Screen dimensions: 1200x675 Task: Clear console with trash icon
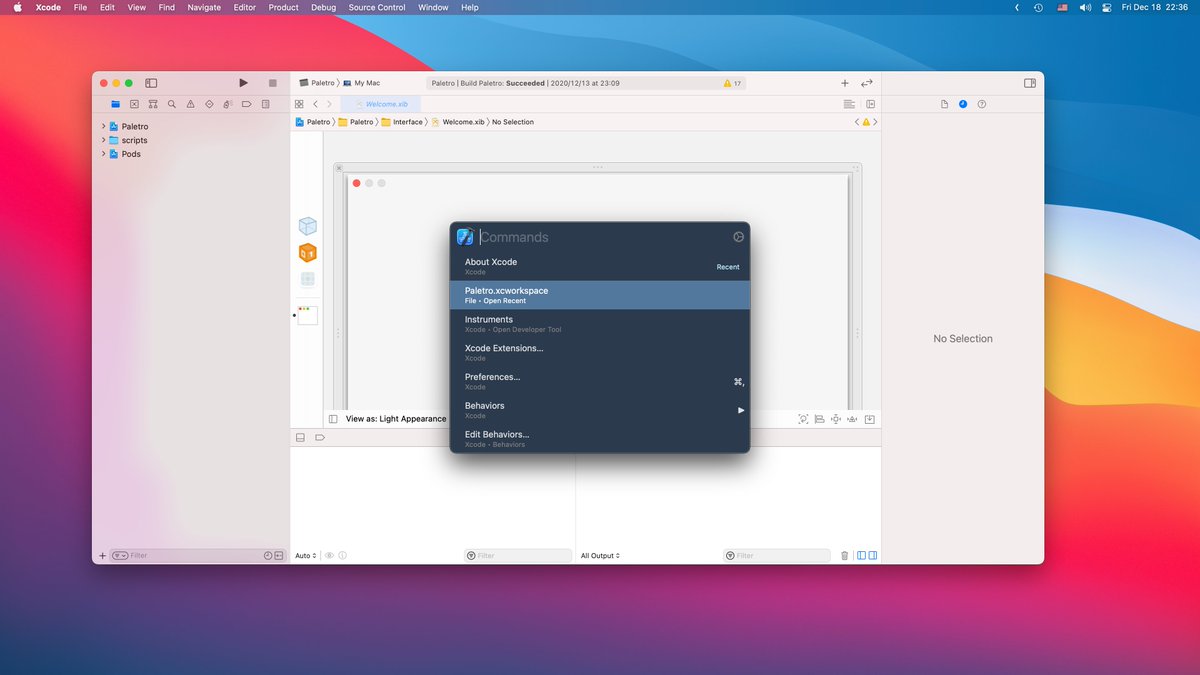pyautogui.click(x=844, y=556)
